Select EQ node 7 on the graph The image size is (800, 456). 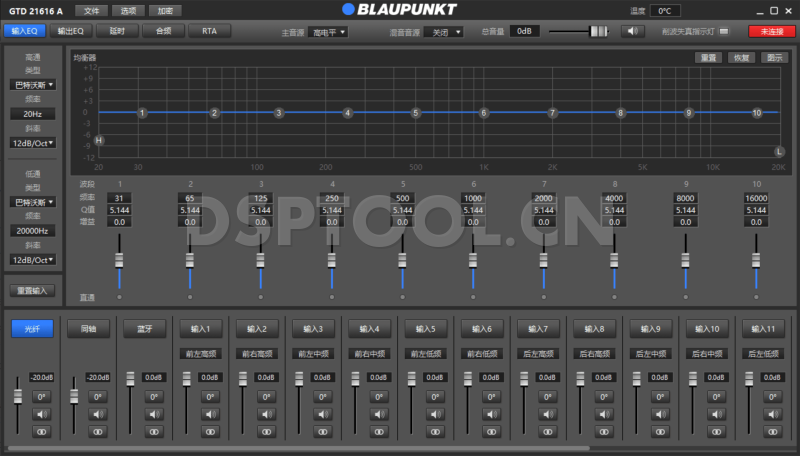(552, 113)
